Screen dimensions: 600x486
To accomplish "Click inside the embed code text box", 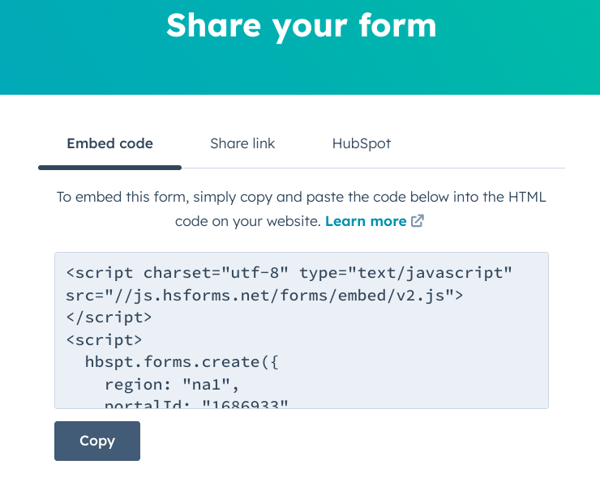I will 301,330.
